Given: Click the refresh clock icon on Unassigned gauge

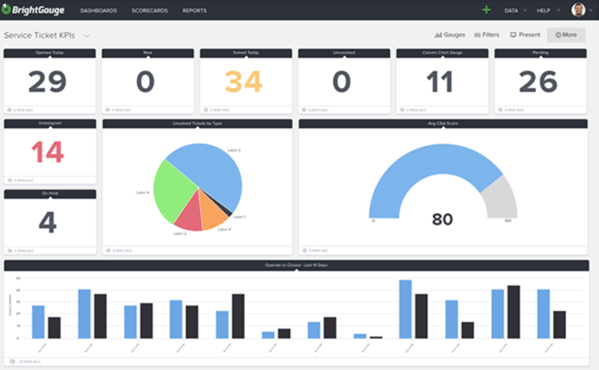Looking at the screenshot, I should click(10, 180).
